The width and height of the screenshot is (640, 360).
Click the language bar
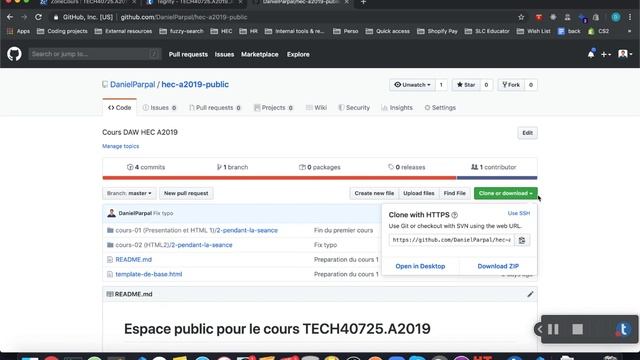point(320,178)
